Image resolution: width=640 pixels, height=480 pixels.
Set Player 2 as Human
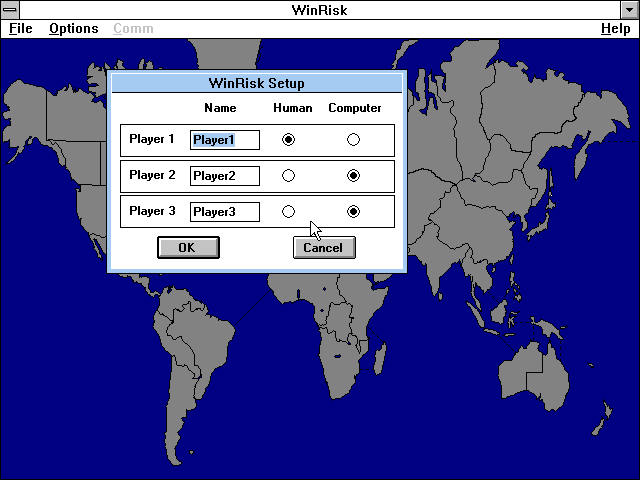tap(288, 176)
